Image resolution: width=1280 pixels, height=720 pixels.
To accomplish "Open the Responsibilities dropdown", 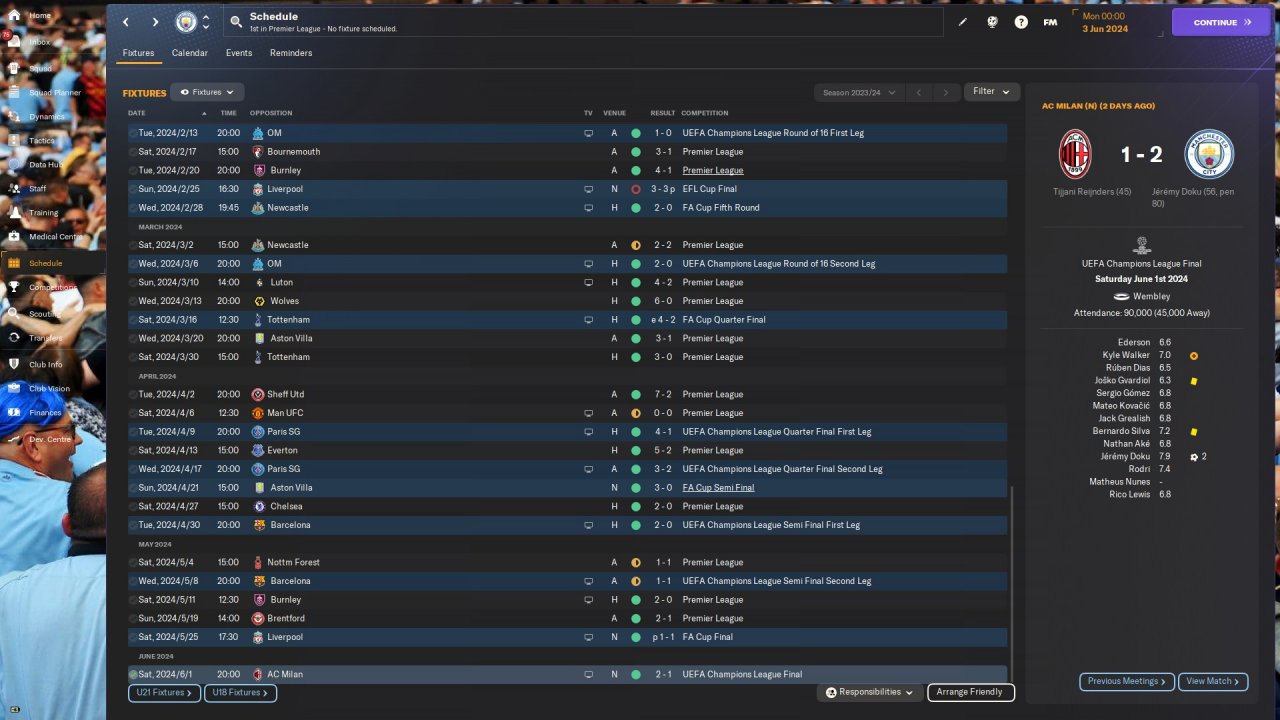I will 868,692.
